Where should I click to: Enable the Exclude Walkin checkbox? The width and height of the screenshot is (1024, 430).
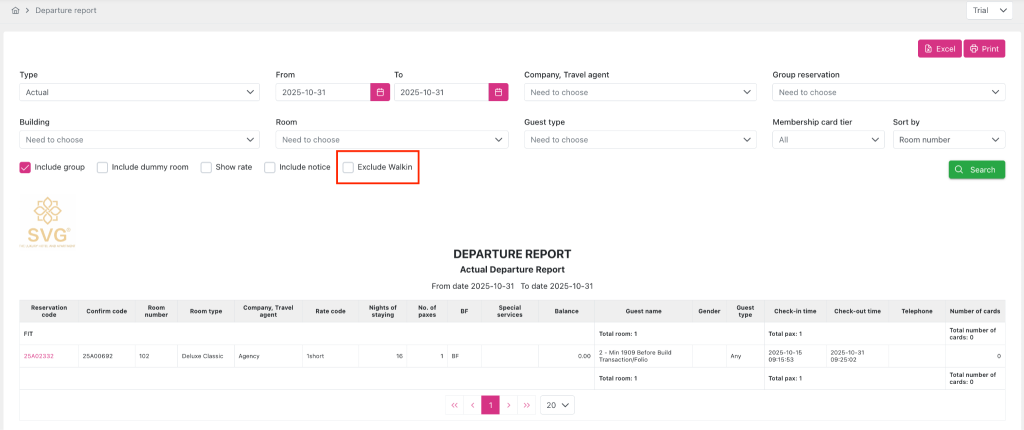[348, 168]
